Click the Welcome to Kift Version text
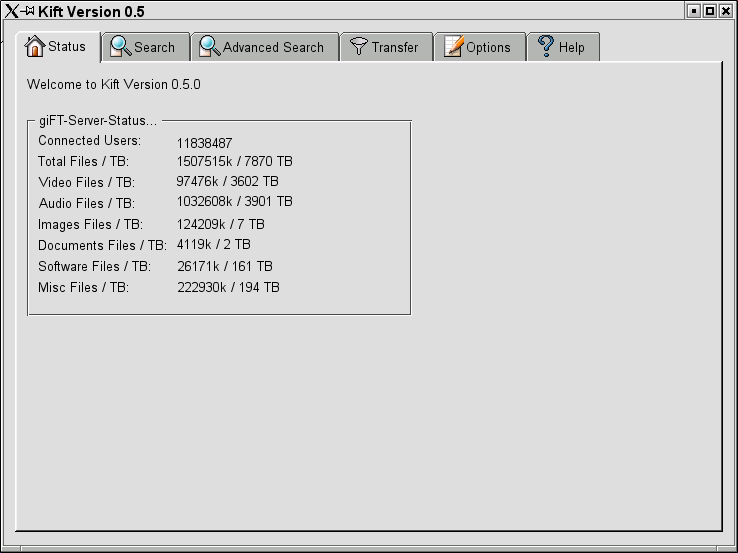The width and height of the screenshot is (738, 553). tap(113, 84)
